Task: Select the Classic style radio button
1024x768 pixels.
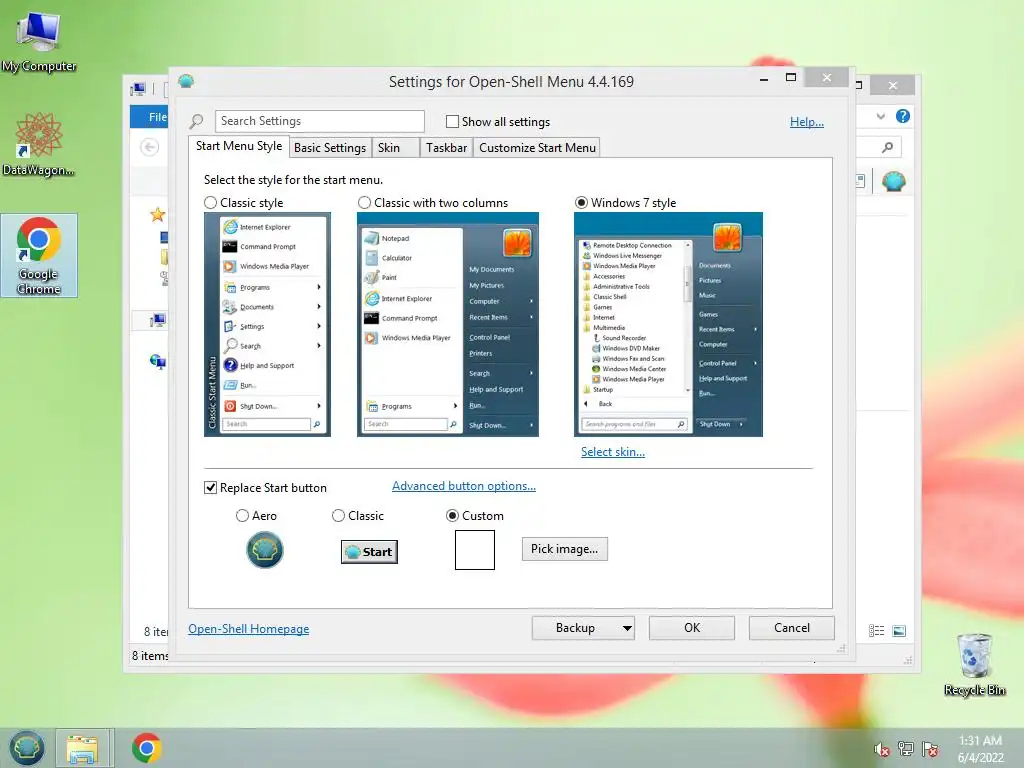Action: pyautogui.click(x=210, y=202)
